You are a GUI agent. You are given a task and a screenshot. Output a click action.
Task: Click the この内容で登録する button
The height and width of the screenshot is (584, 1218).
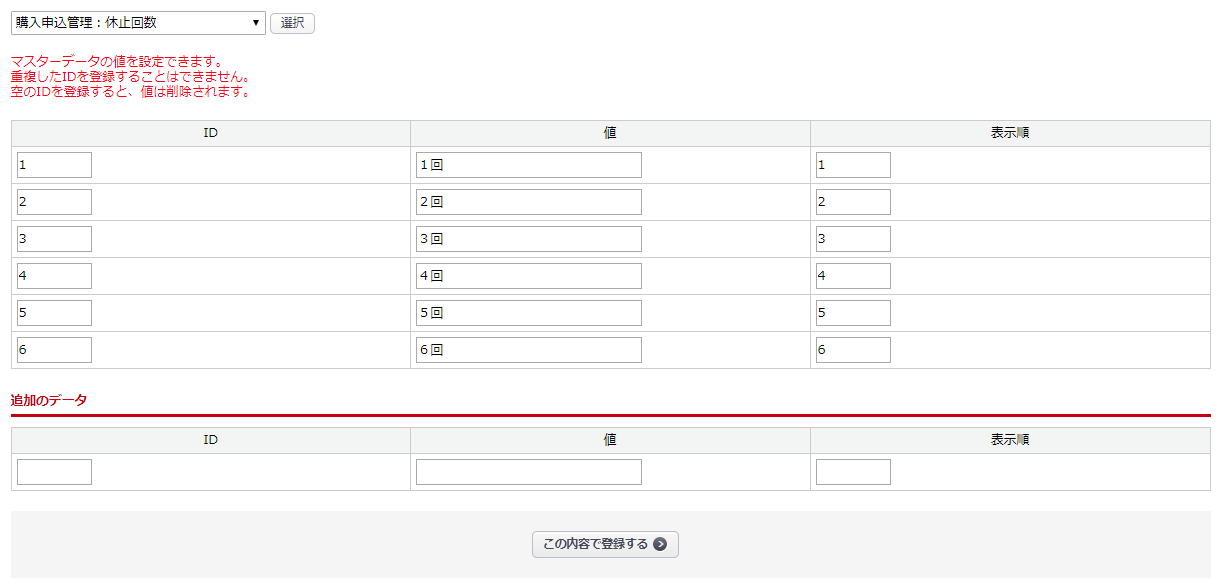pyautogui.click(x=604, y=544)
